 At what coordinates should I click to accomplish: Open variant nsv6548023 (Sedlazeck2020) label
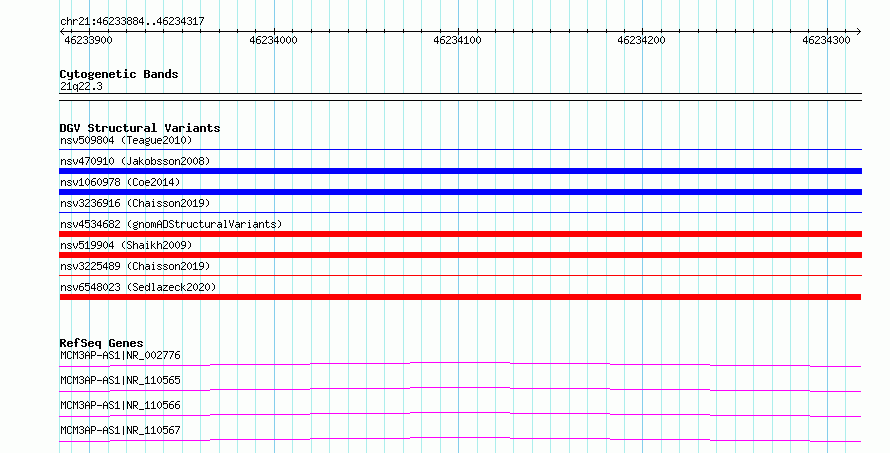pos(138,287)
